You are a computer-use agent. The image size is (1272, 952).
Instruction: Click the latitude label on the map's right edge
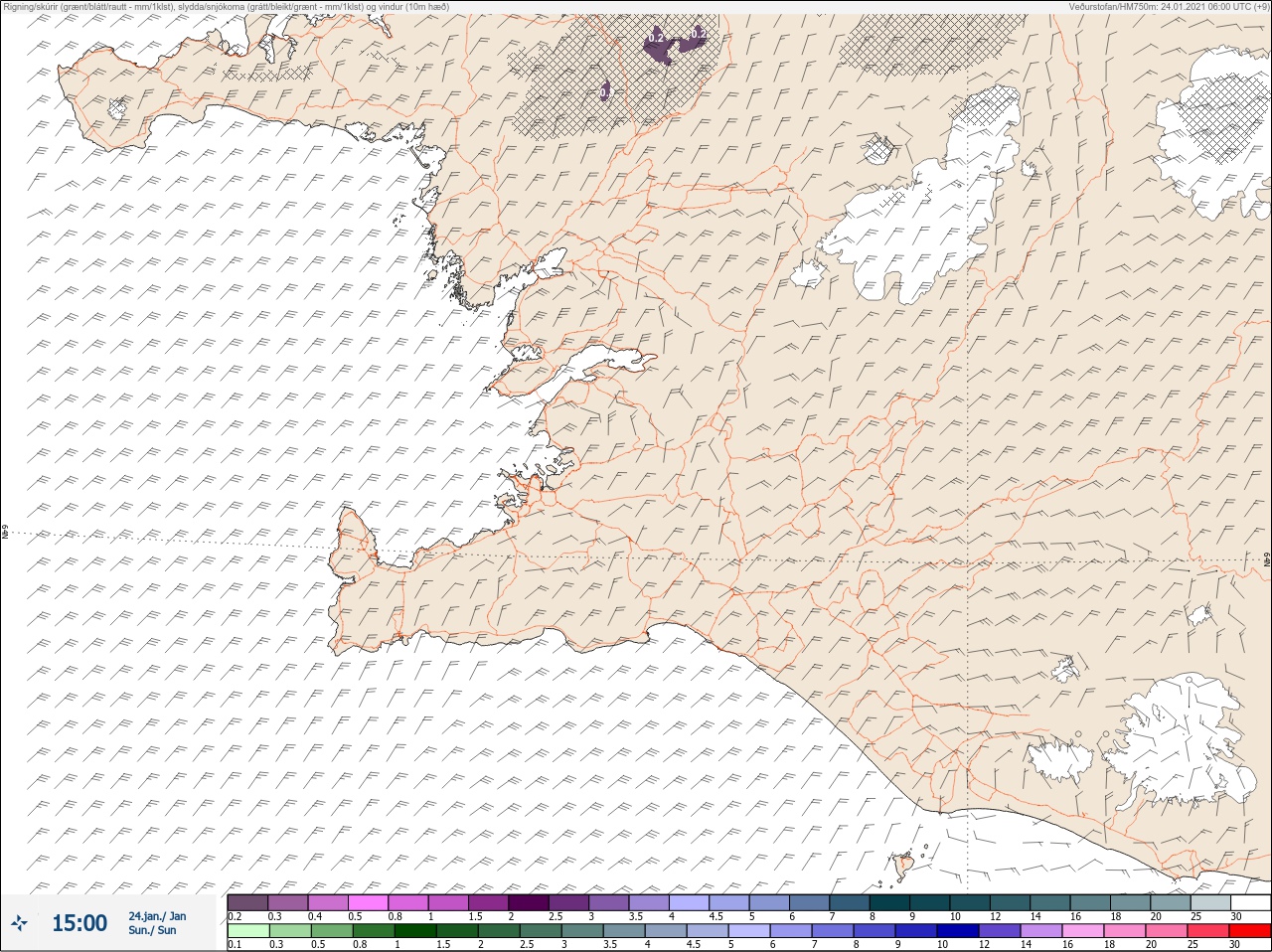coord(1266,560)
